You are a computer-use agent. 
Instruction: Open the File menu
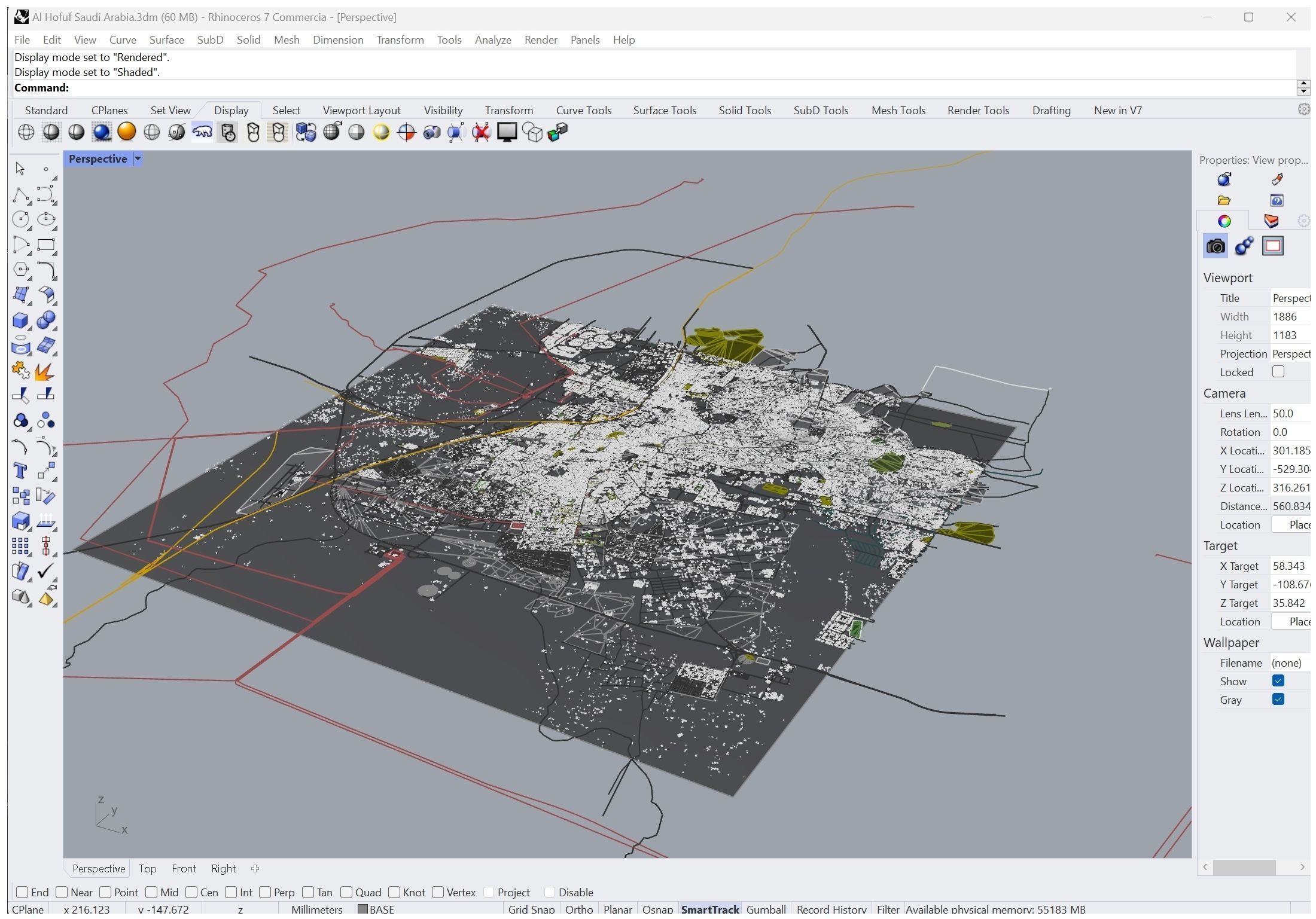[22, 40]
